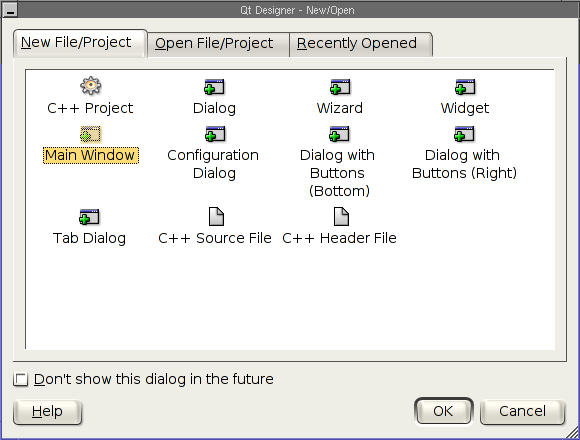580x440 pixels.
Task: Select the C++ Header File icon
Action: pos(341,216)
